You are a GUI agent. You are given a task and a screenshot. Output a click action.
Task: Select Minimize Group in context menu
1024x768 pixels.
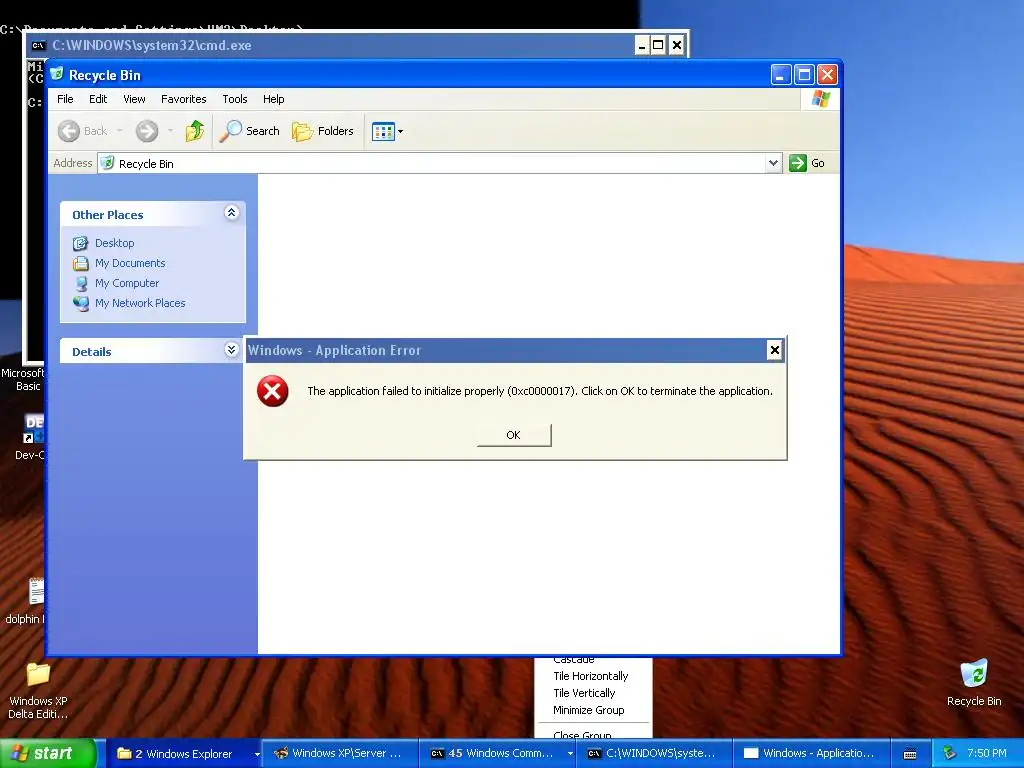coord(588,710)
